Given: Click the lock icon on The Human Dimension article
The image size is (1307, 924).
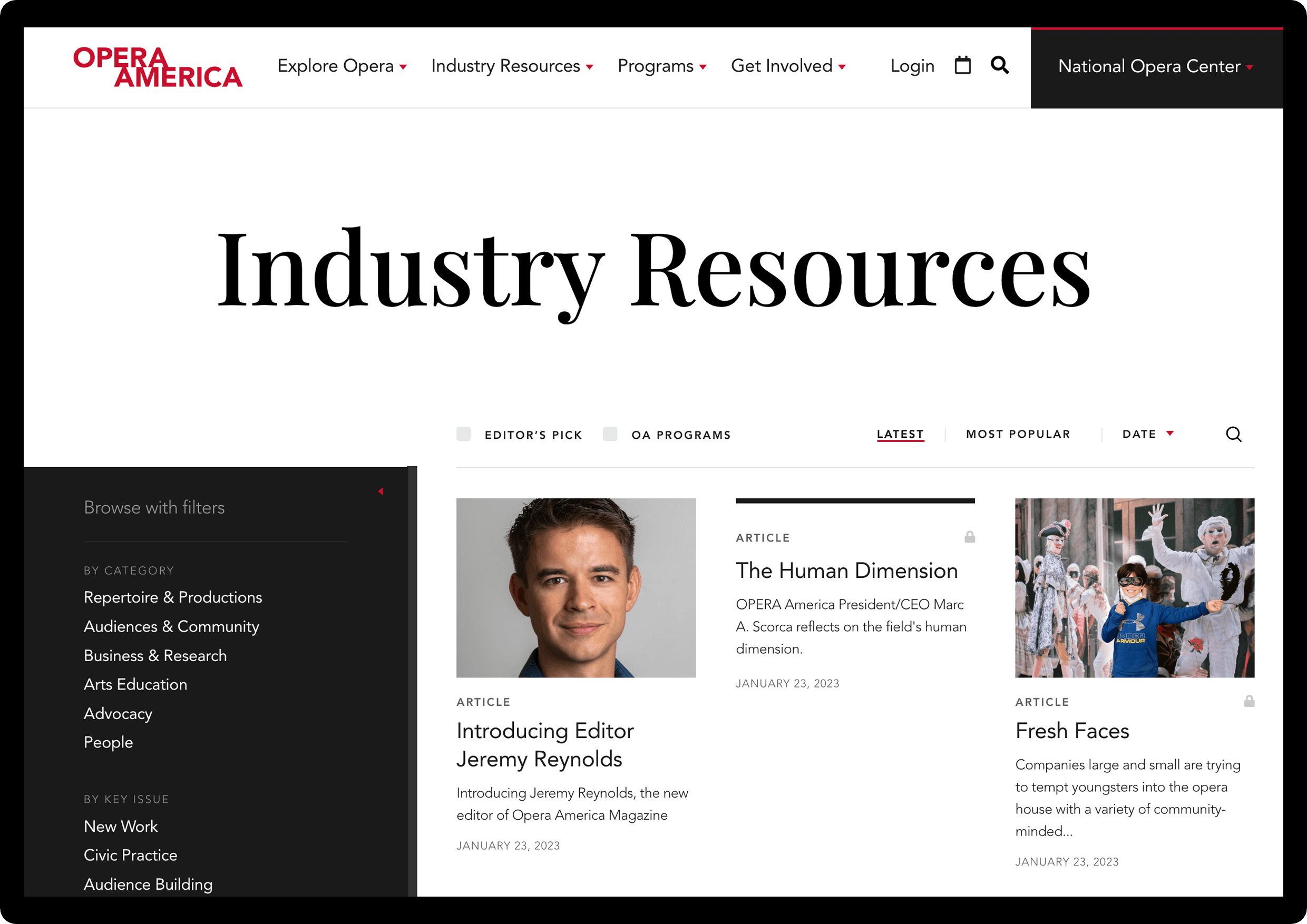Looking at the screenshot, I should point(969,537).
